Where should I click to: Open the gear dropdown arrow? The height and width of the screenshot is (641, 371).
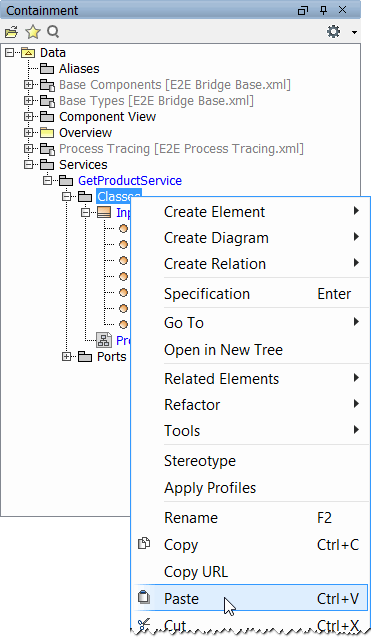(354, 32)
